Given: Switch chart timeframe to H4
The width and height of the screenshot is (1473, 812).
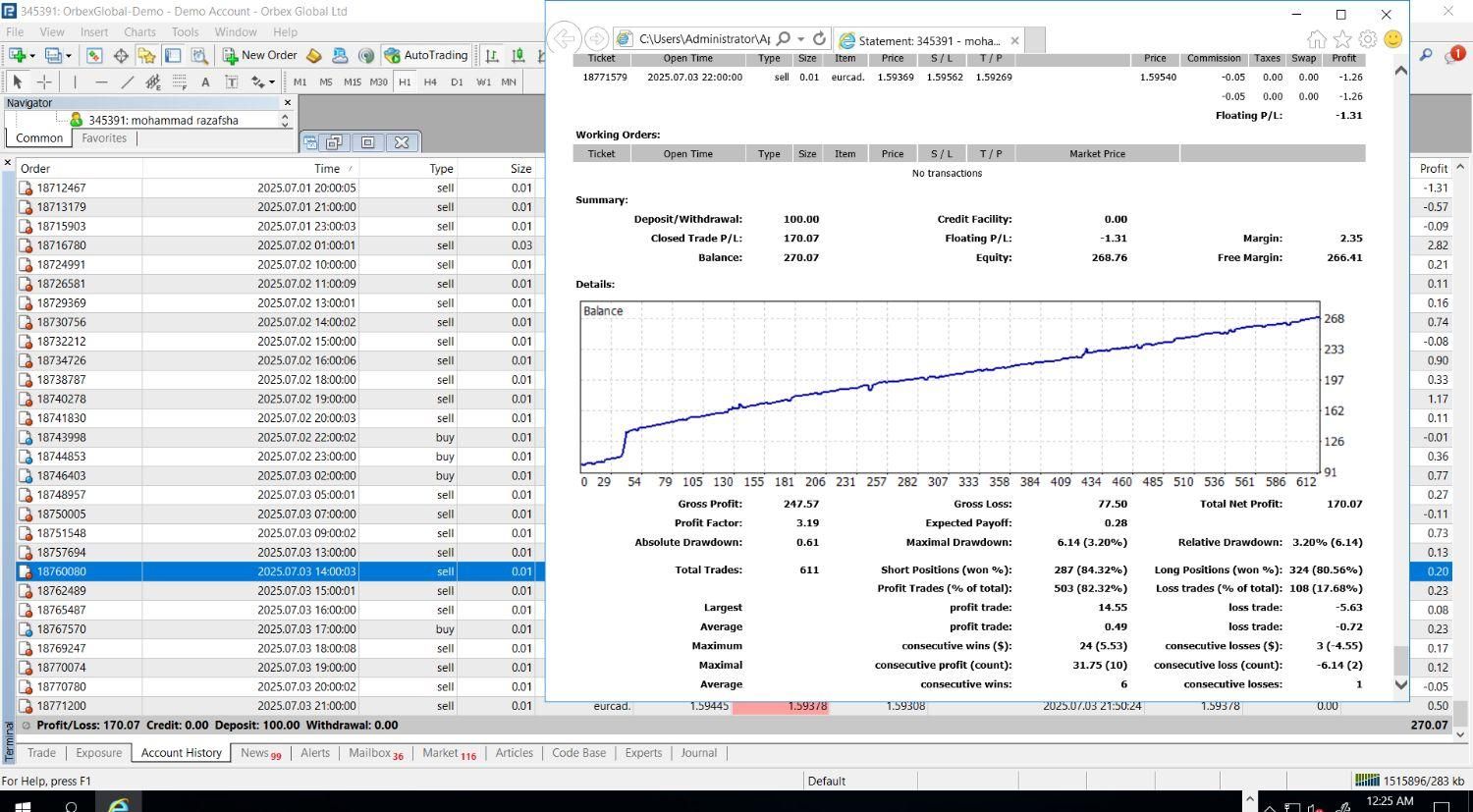Looking at the screenshot, I should (x=430, y=82).
